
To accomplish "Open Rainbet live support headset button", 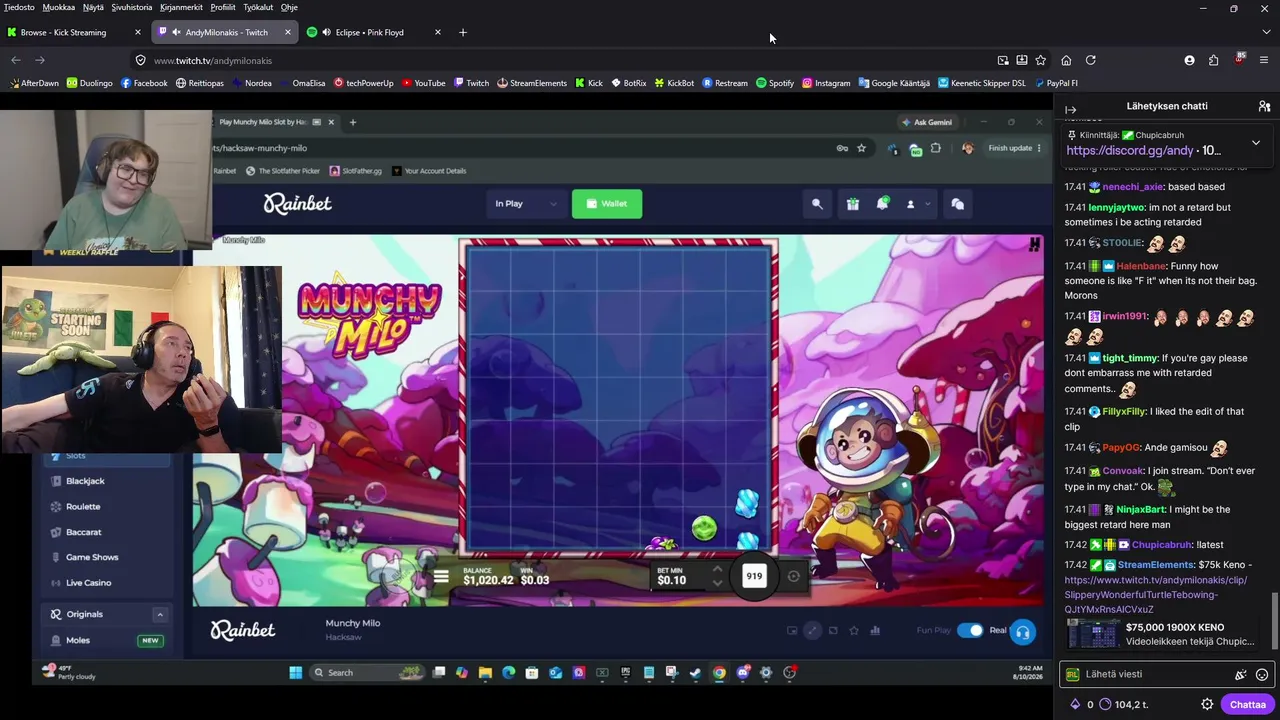I will tap(1022, 632).
